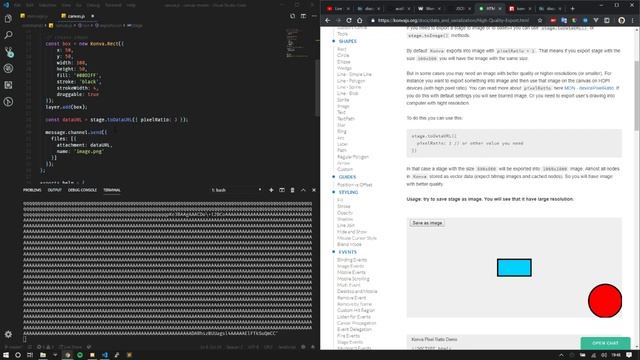Open the Binding Events link
The image size is (640, 360).
click(x=352, y=260)
